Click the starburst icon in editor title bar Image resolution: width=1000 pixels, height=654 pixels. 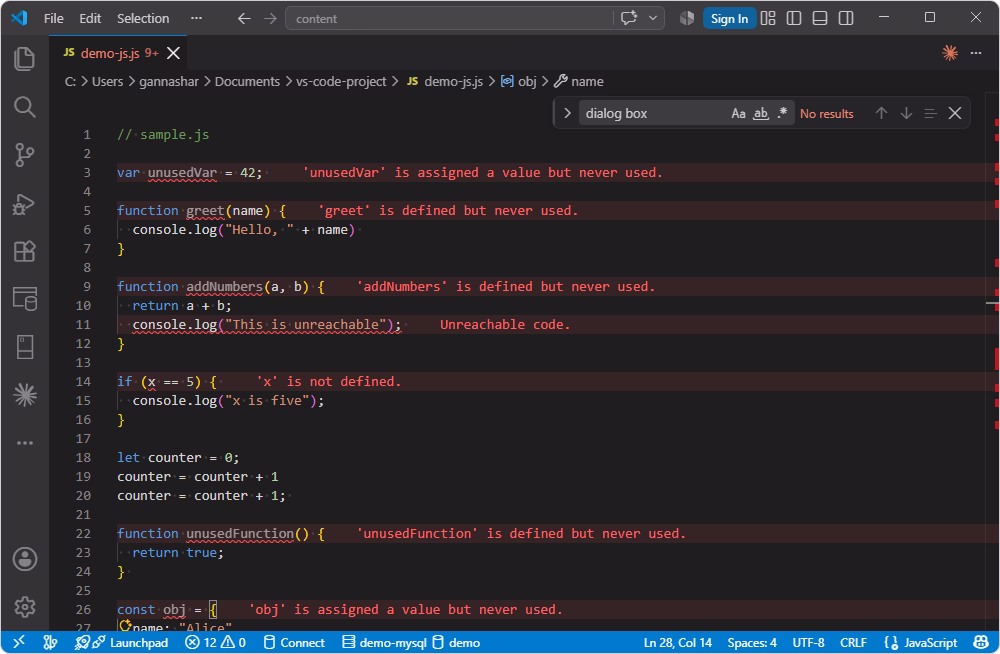tap(950, 53)
